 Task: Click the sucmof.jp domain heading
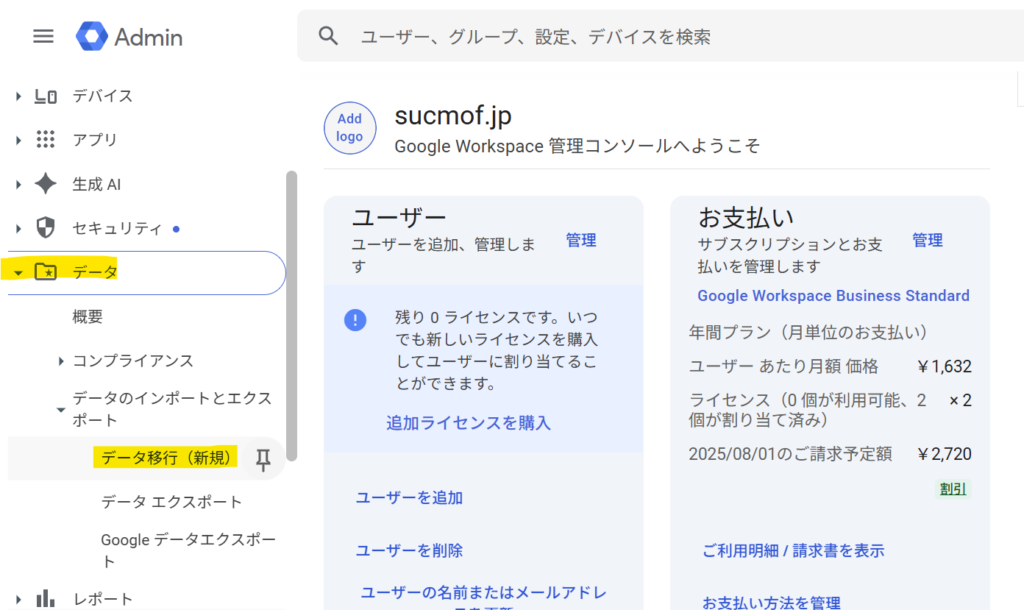coord(453,116)
